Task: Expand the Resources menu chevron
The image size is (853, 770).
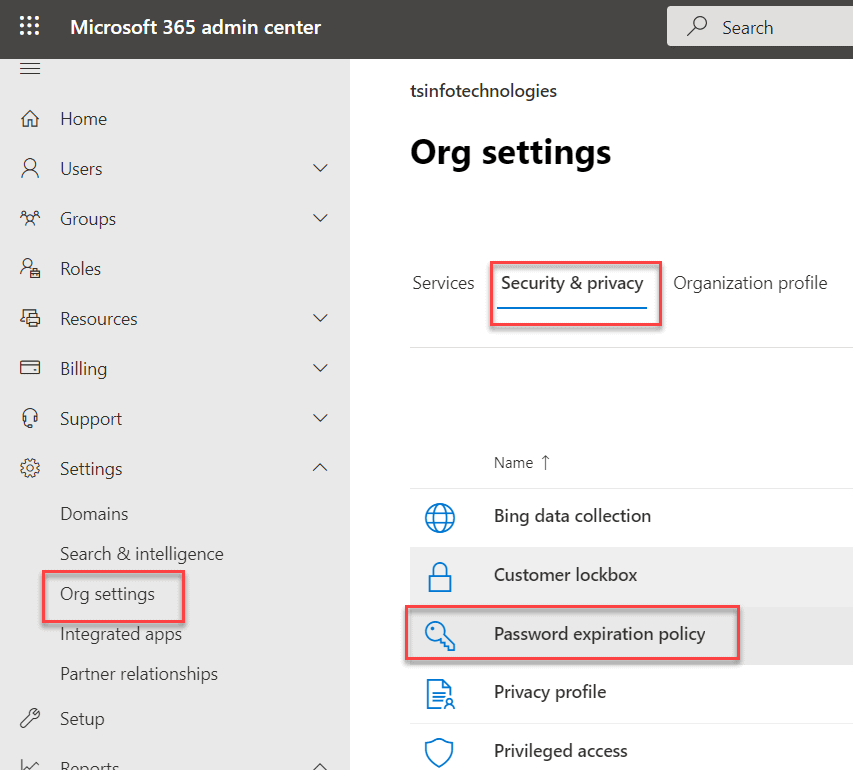Action: pos(320,318)
